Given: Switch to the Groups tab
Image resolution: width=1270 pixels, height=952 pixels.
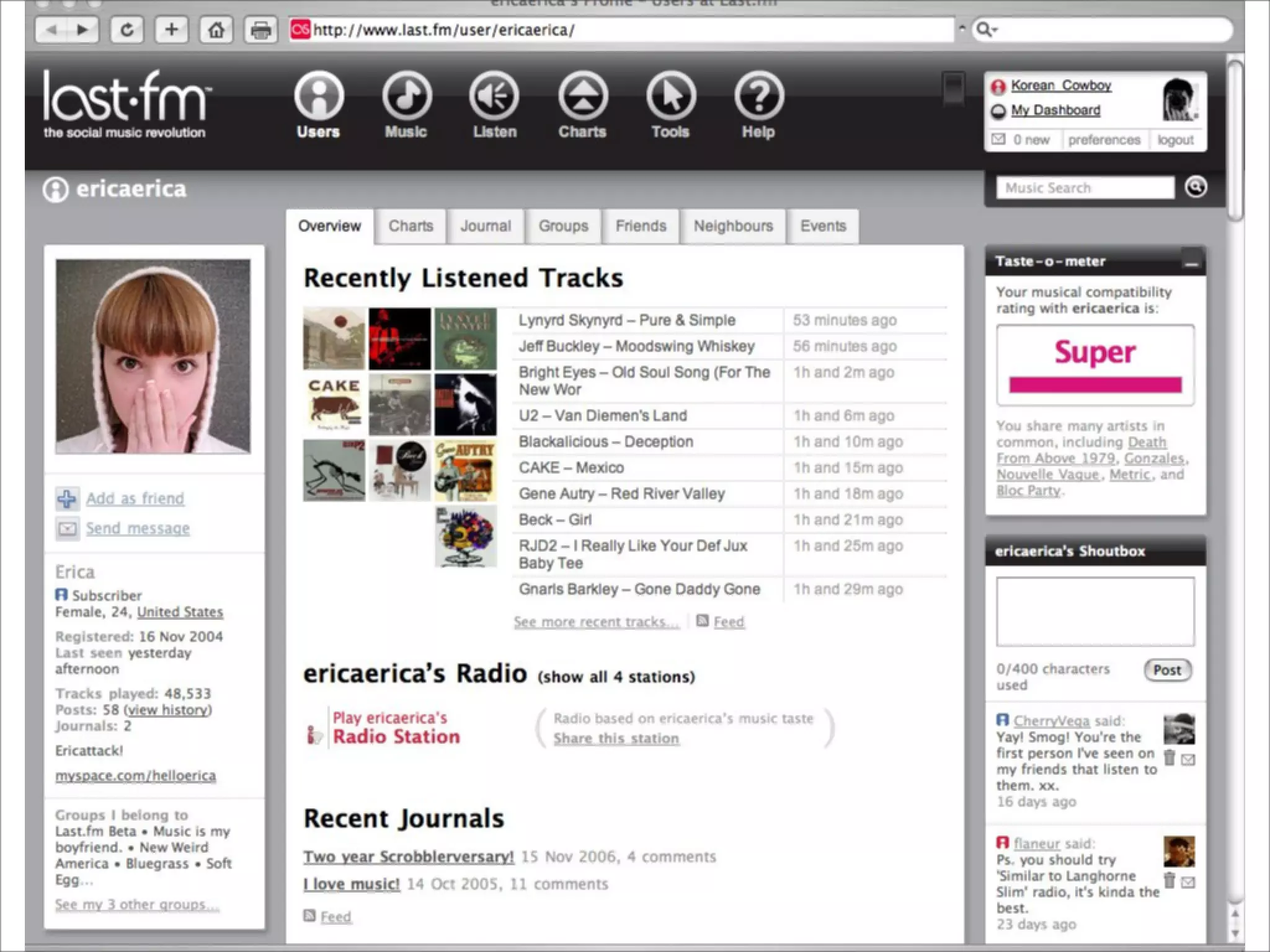Looking at the screenshot, I should [x=564, y=226].
